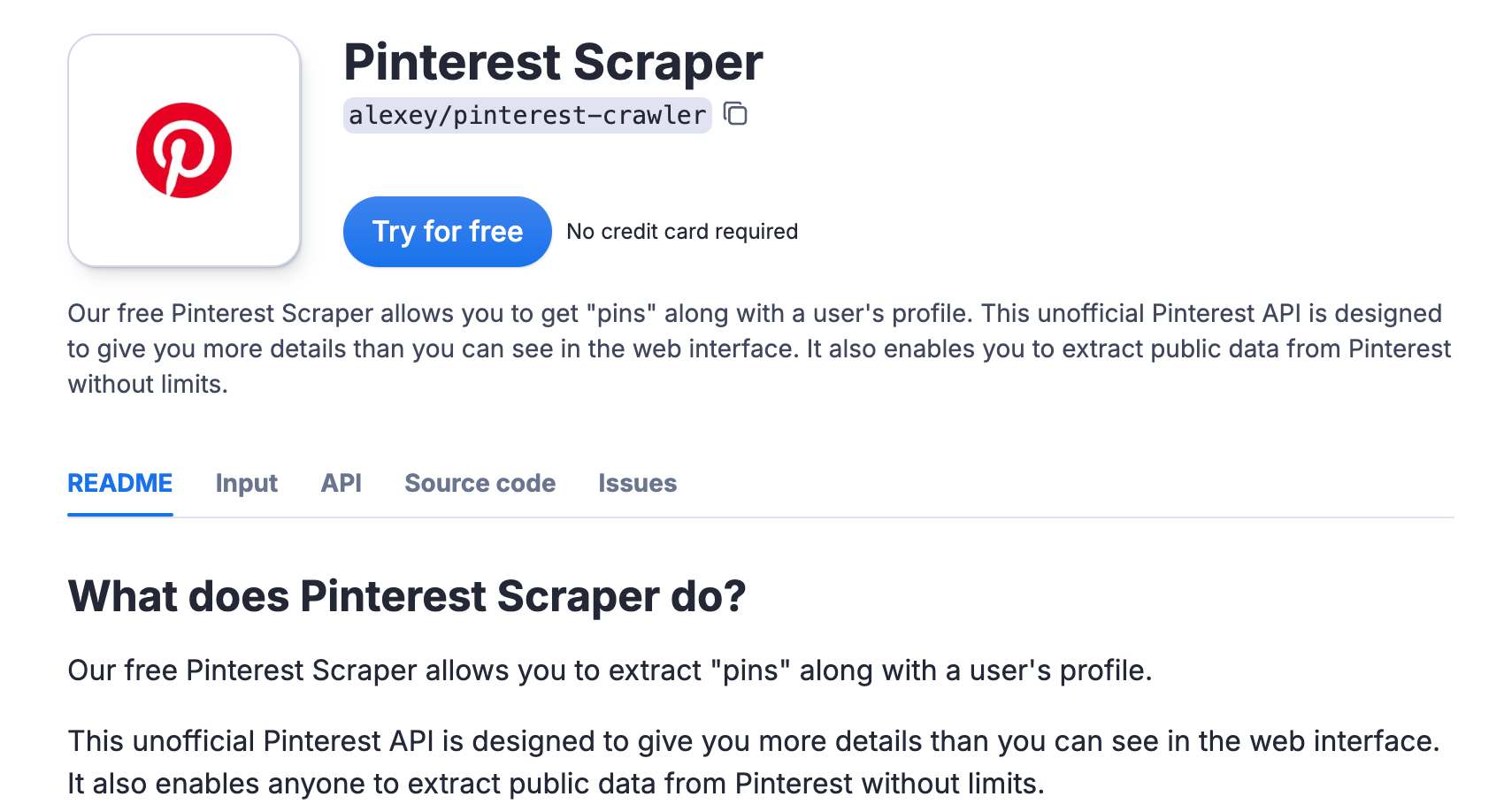This screenshot has width=1504, height=812.
Task: Copy the actor name using the copy icon
Action: [735, 115]
